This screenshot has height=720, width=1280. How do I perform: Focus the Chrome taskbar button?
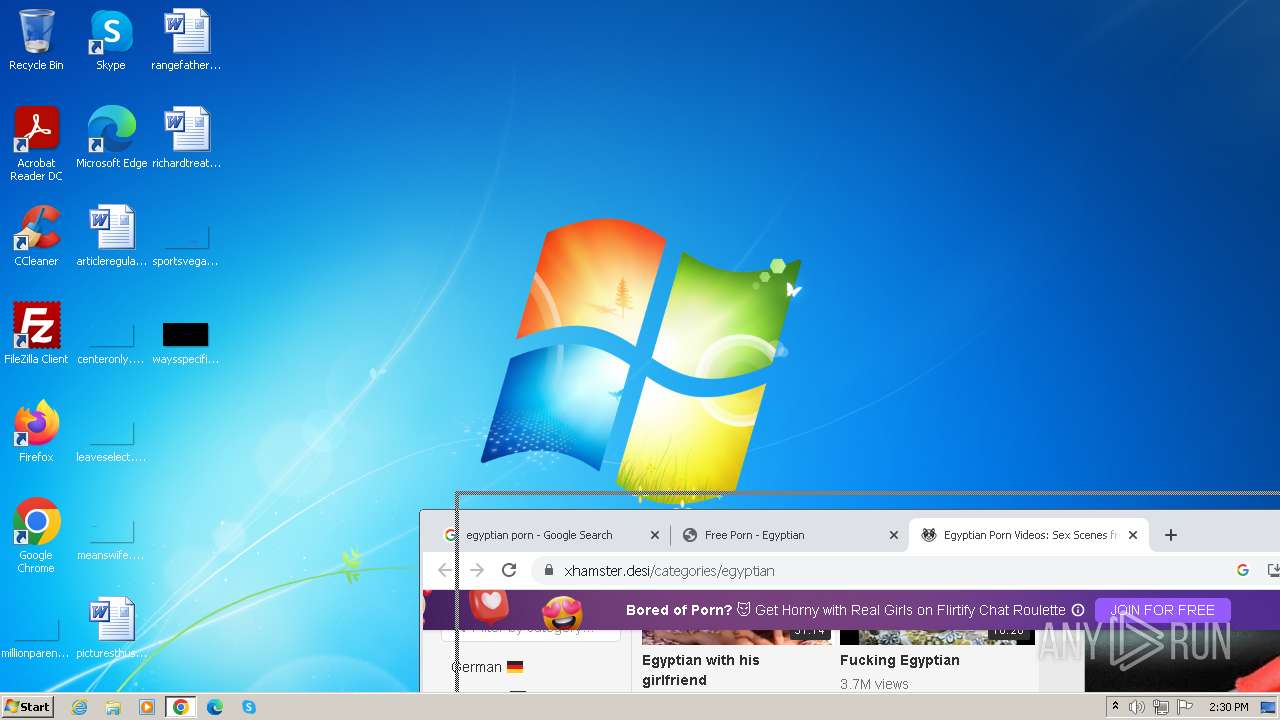tap(181, 707)
